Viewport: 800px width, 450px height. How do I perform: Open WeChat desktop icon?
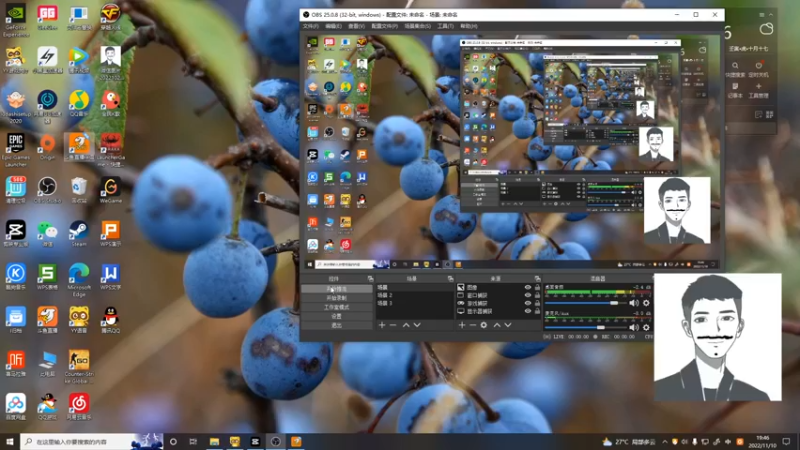(47, 233)
